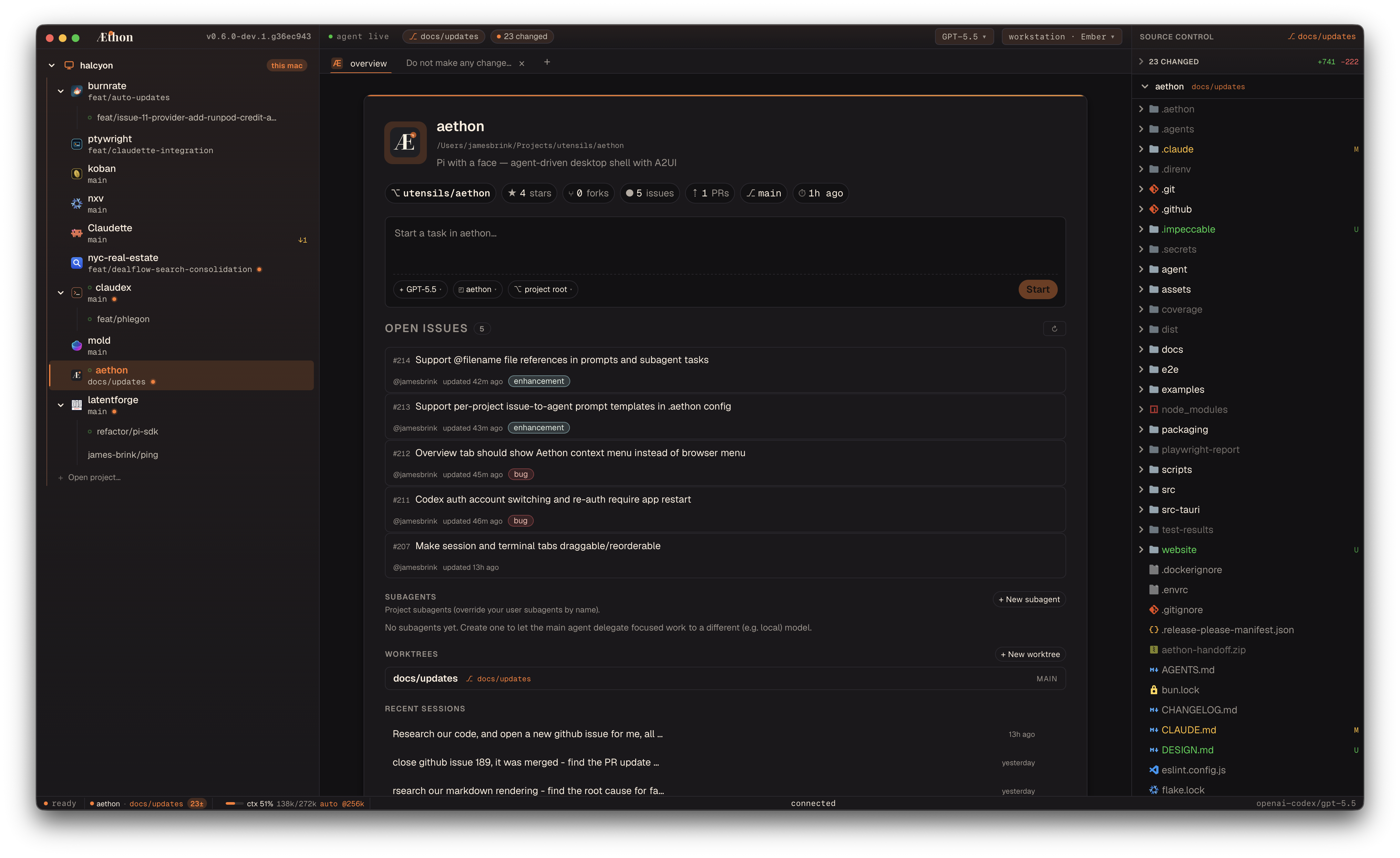This screenshot has width=1400, height=858.
Task: Expand the 23 CHANGED section
Action: click(1141, 61)
